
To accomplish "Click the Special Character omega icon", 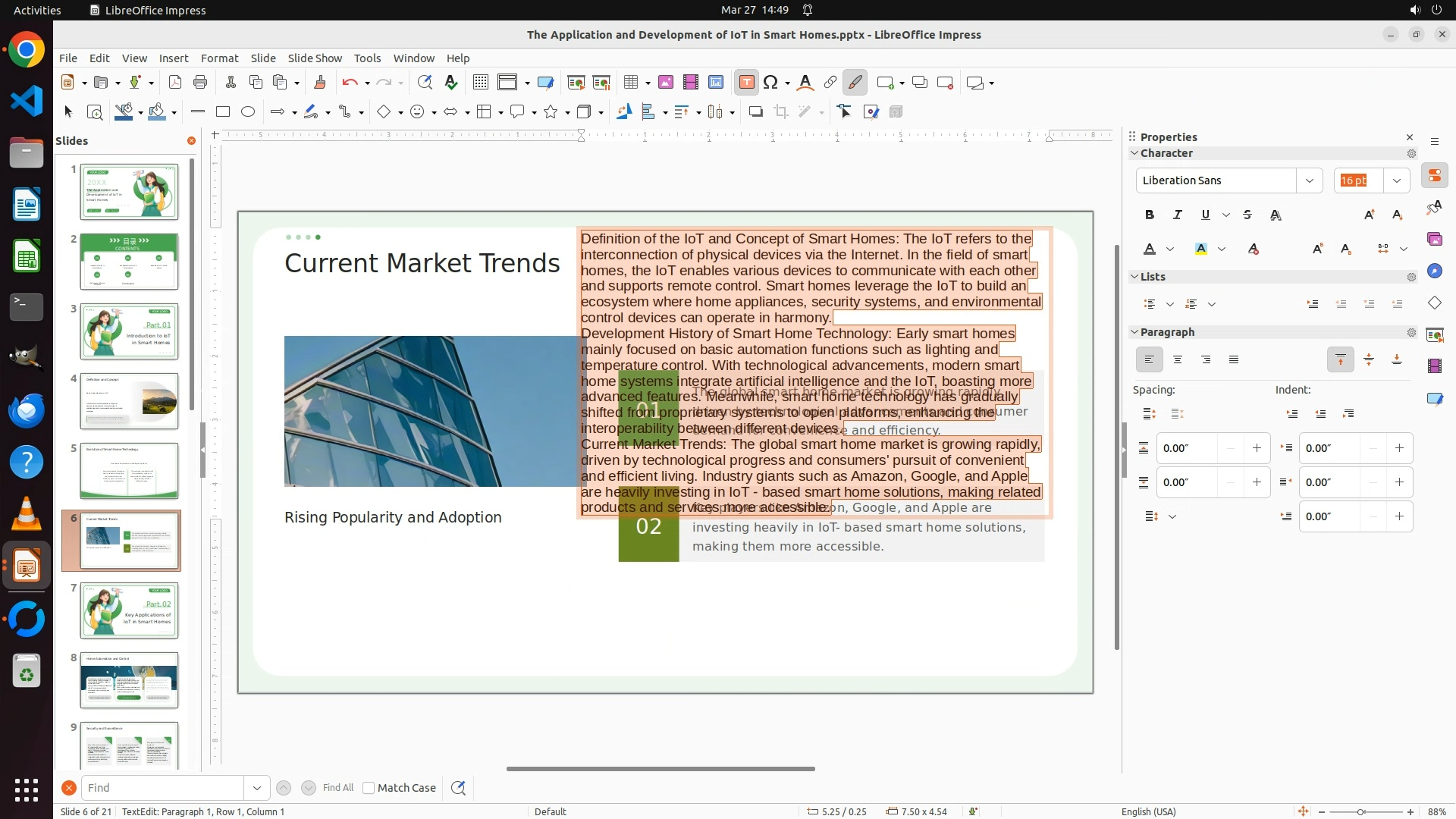I will coord(770,83).
